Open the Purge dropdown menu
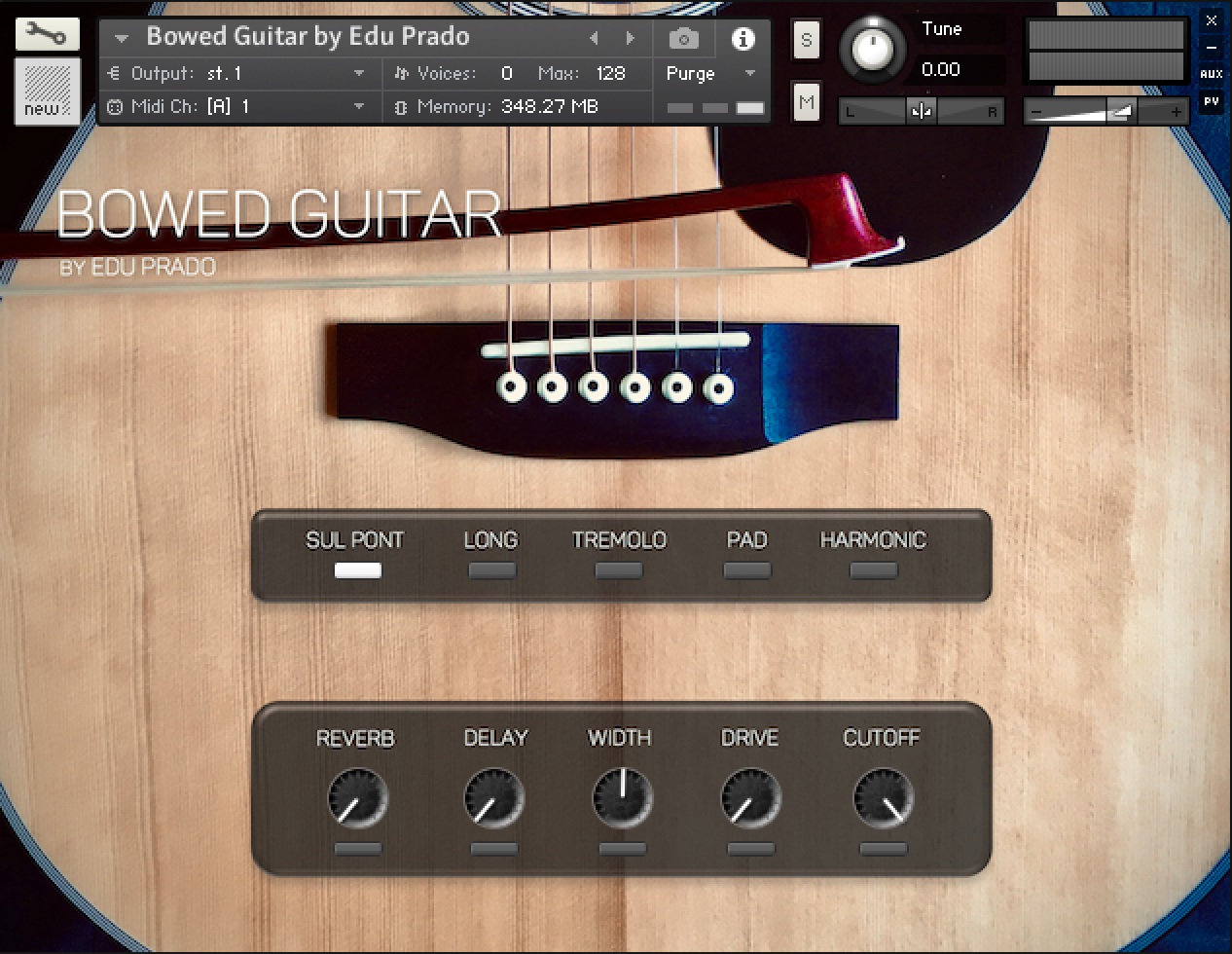 click(x=710, y=73)
